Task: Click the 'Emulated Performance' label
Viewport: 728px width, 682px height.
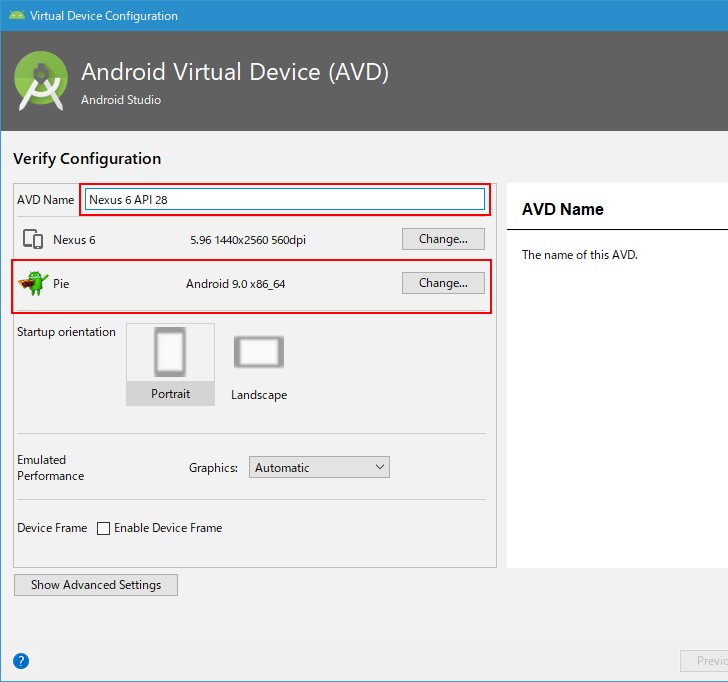Action: tap(51, 468)
